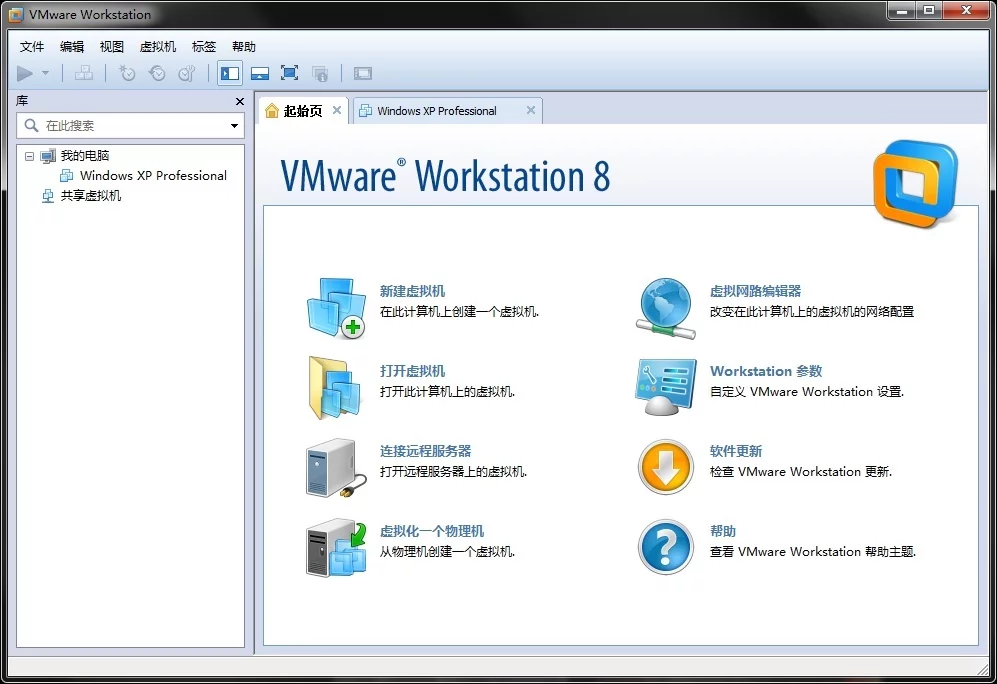
Task: Open the power options dropdown arrow
Action: [45, 74]
